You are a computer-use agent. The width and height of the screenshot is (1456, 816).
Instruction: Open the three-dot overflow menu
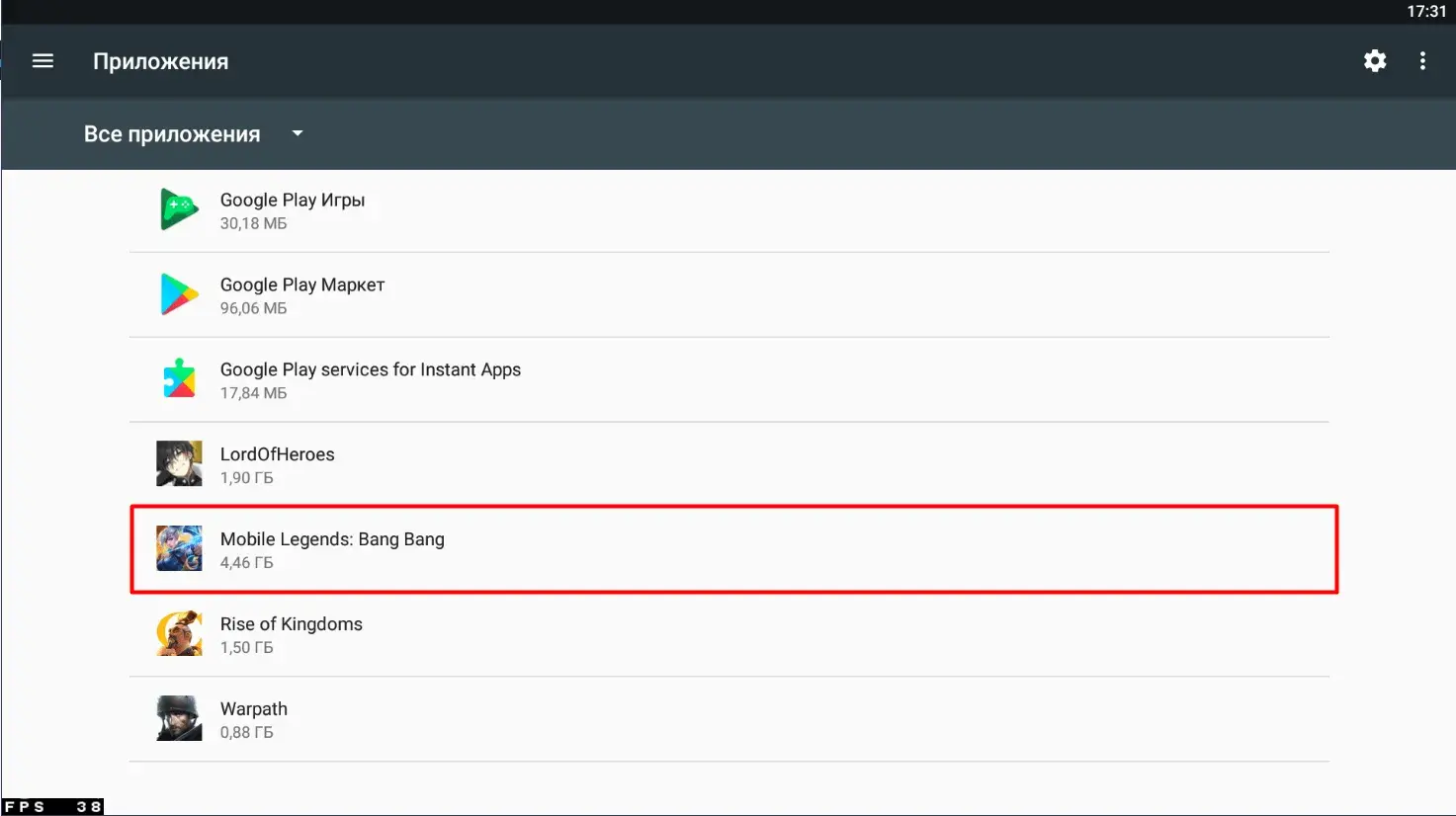(x=1422, y=61)
